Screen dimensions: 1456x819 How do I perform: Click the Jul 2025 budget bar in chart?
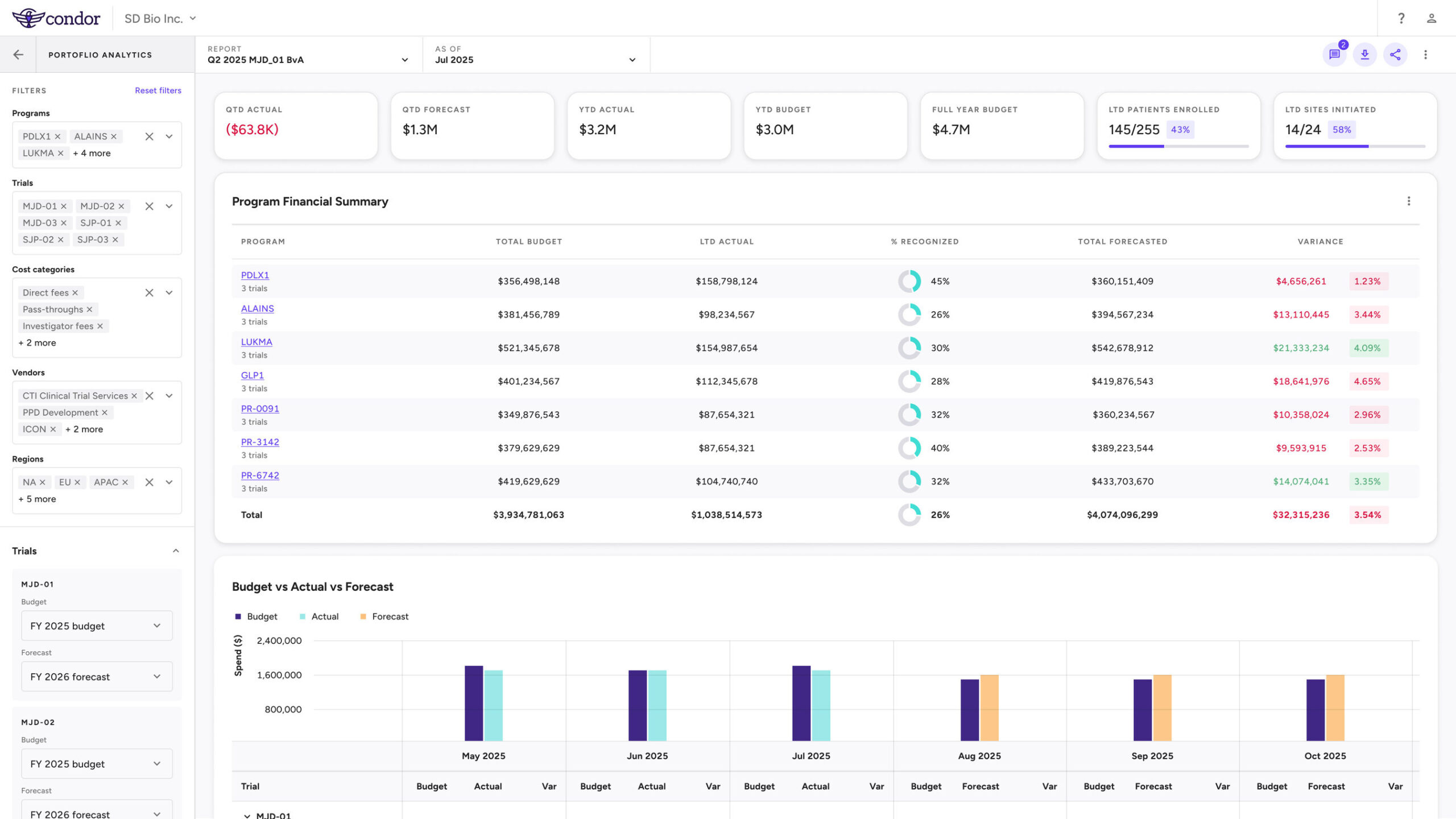801,703
